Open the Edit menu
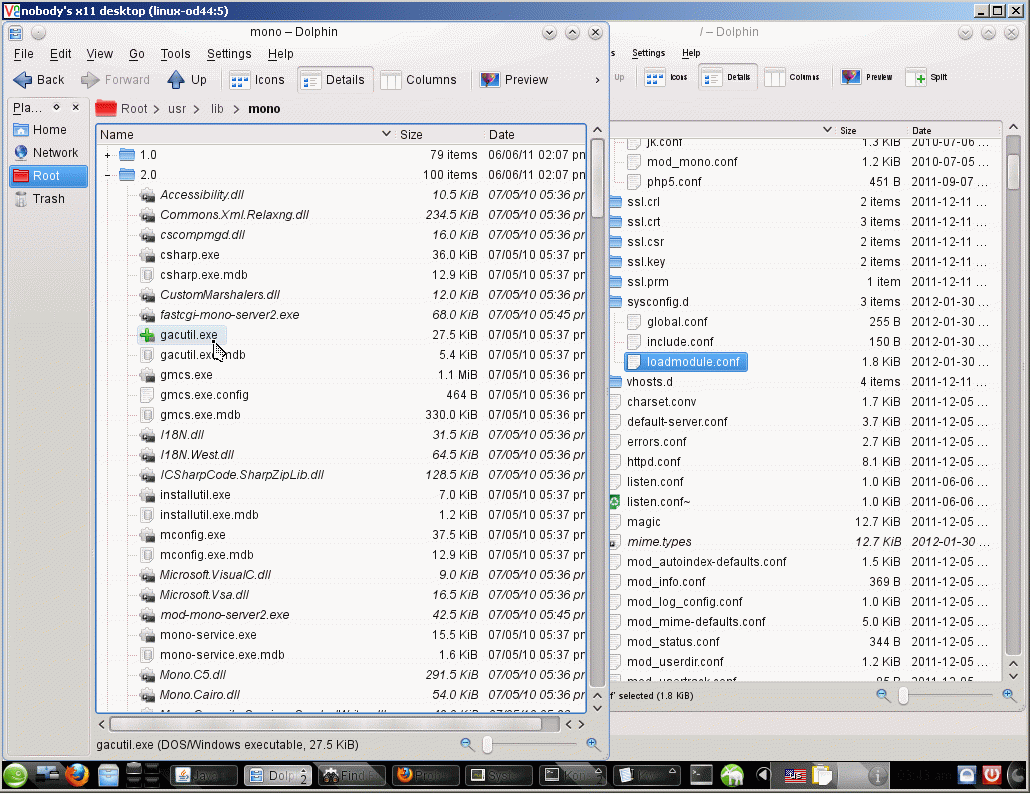1030x794 pixels. pos(60,54)
